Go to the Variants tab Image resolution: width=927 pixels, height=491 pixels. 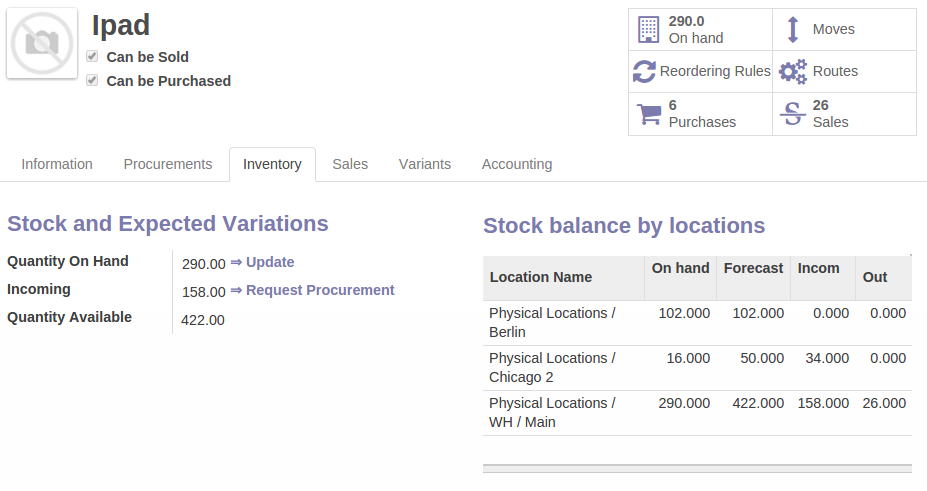(425, 164)
